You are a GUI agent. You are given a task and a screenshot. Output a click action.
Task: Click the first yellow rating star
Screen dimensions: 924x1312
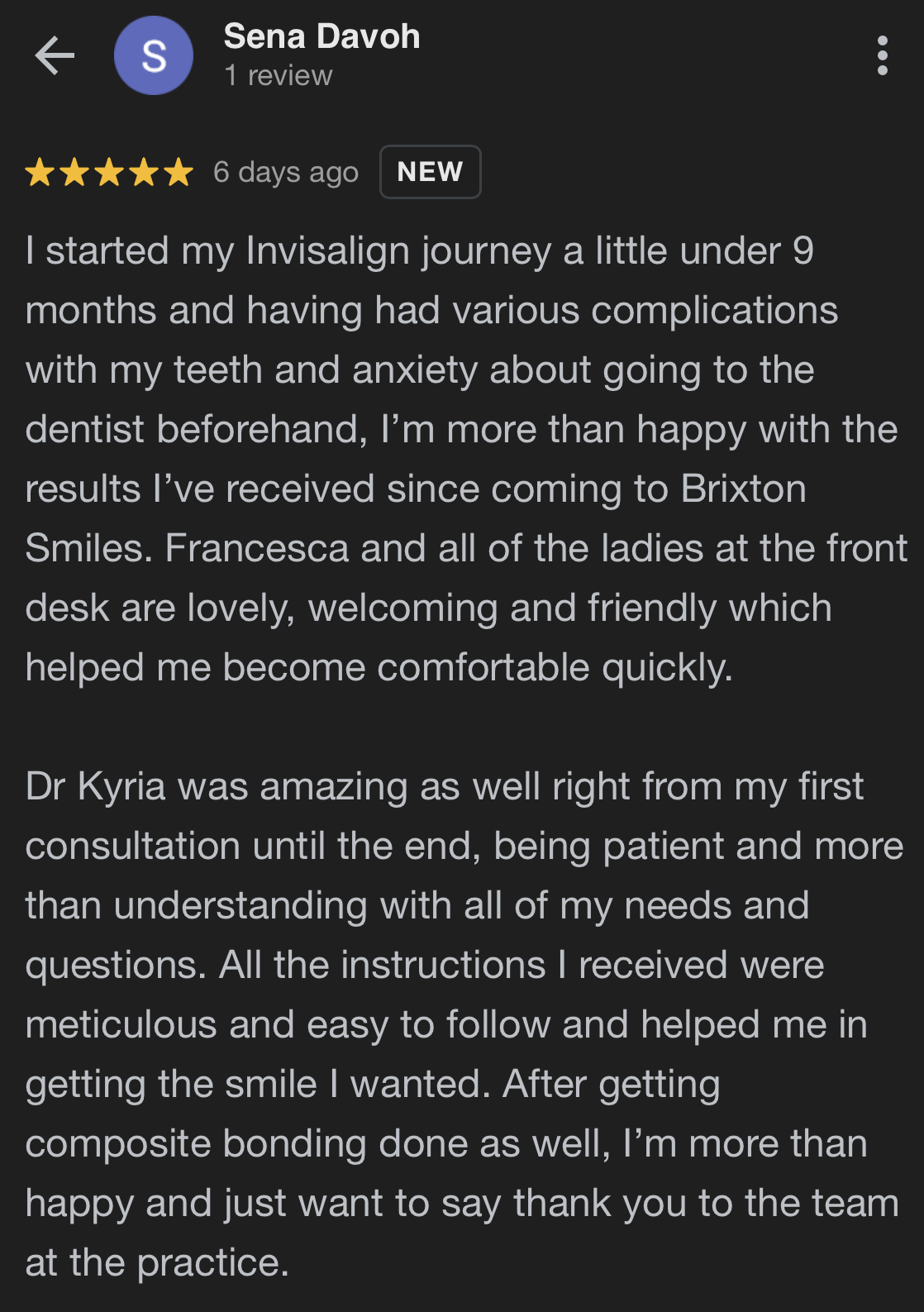(x=40, y=173)
